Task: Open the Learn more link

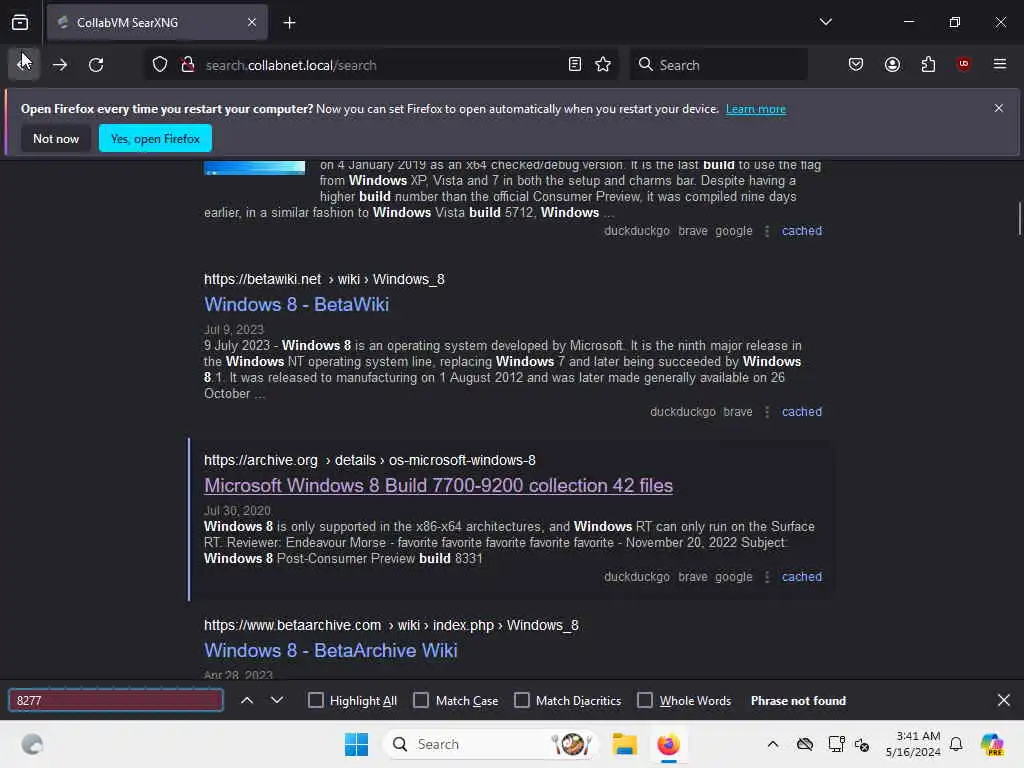Action: tap(756, 109)
